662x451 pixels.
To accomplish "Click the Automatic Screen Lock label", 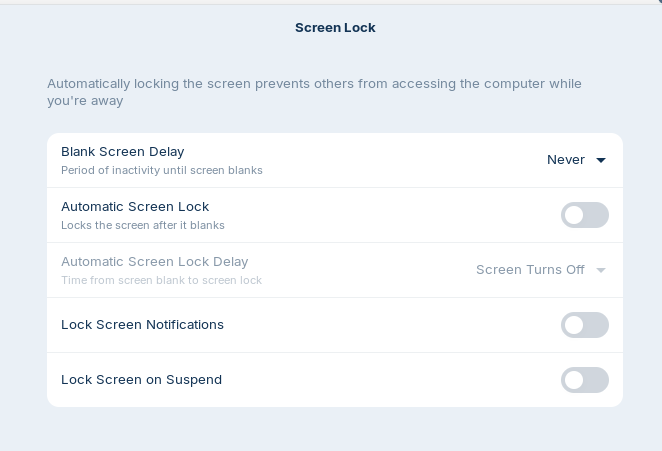I will (x=135, y=207).
